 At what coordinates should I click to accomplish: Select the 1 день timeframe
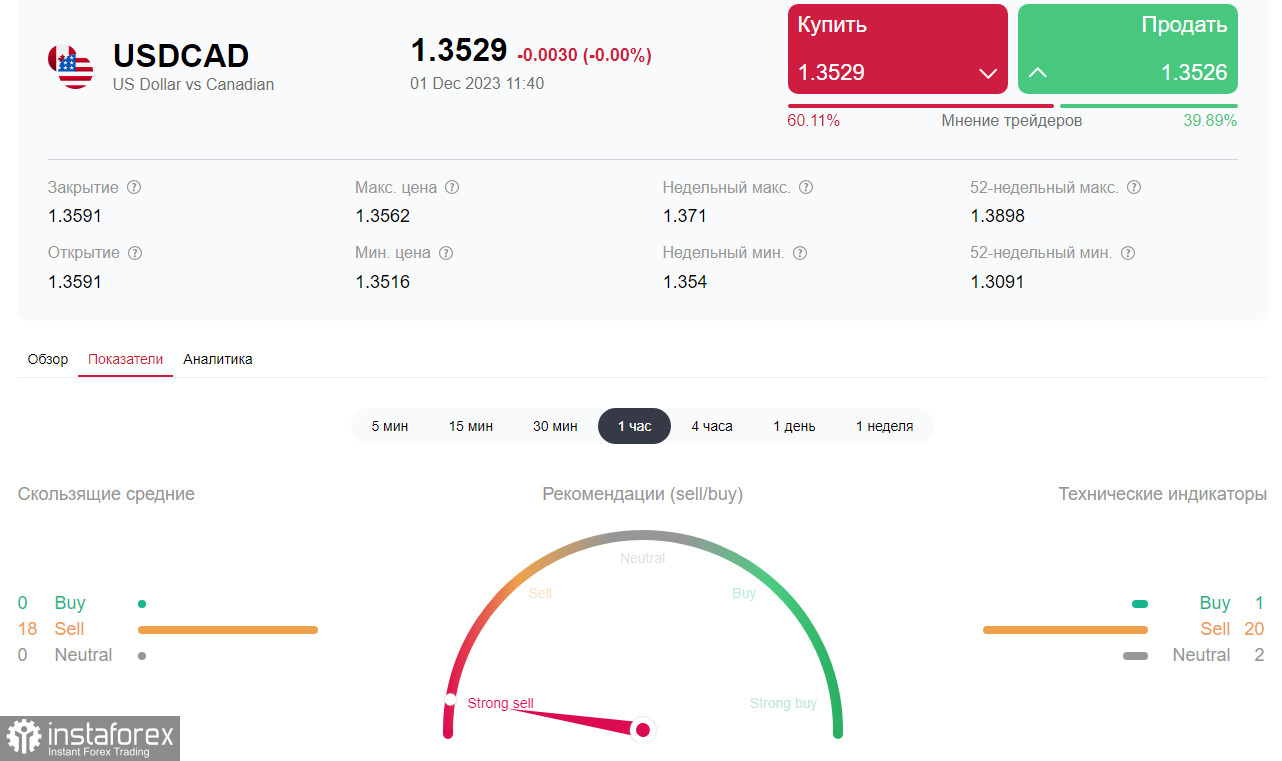click(x=794, y=426)
